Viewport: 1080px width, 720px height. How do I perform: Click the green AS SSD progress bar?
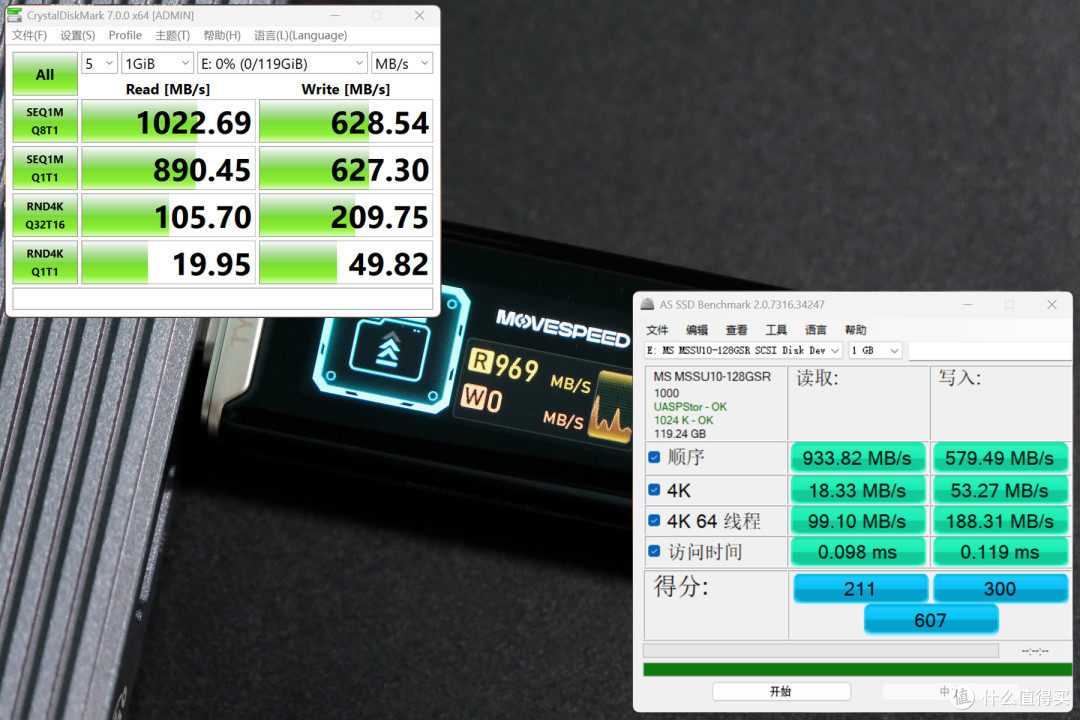[x=858, y=670]
